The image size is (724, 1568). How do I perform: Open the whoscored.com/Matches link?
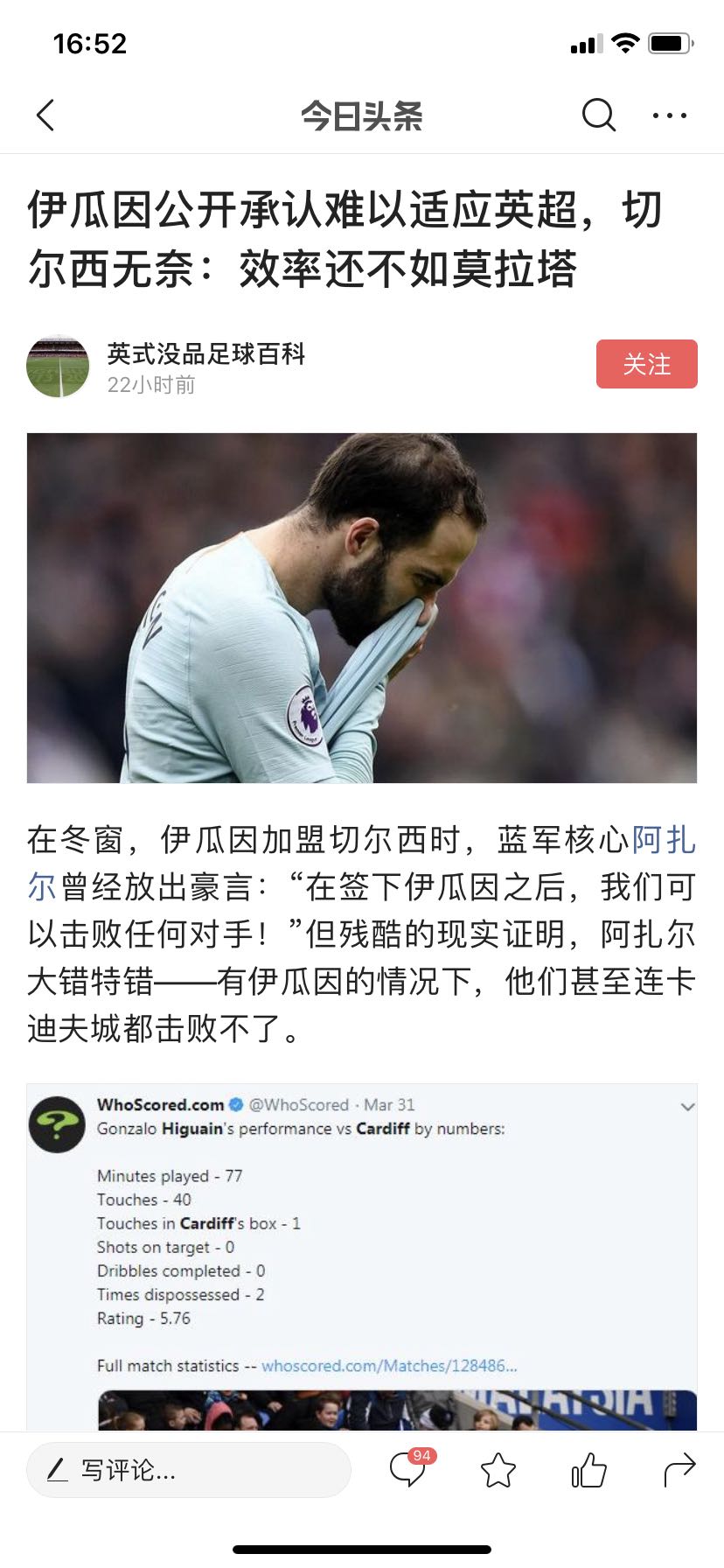tap(389, 1365)
